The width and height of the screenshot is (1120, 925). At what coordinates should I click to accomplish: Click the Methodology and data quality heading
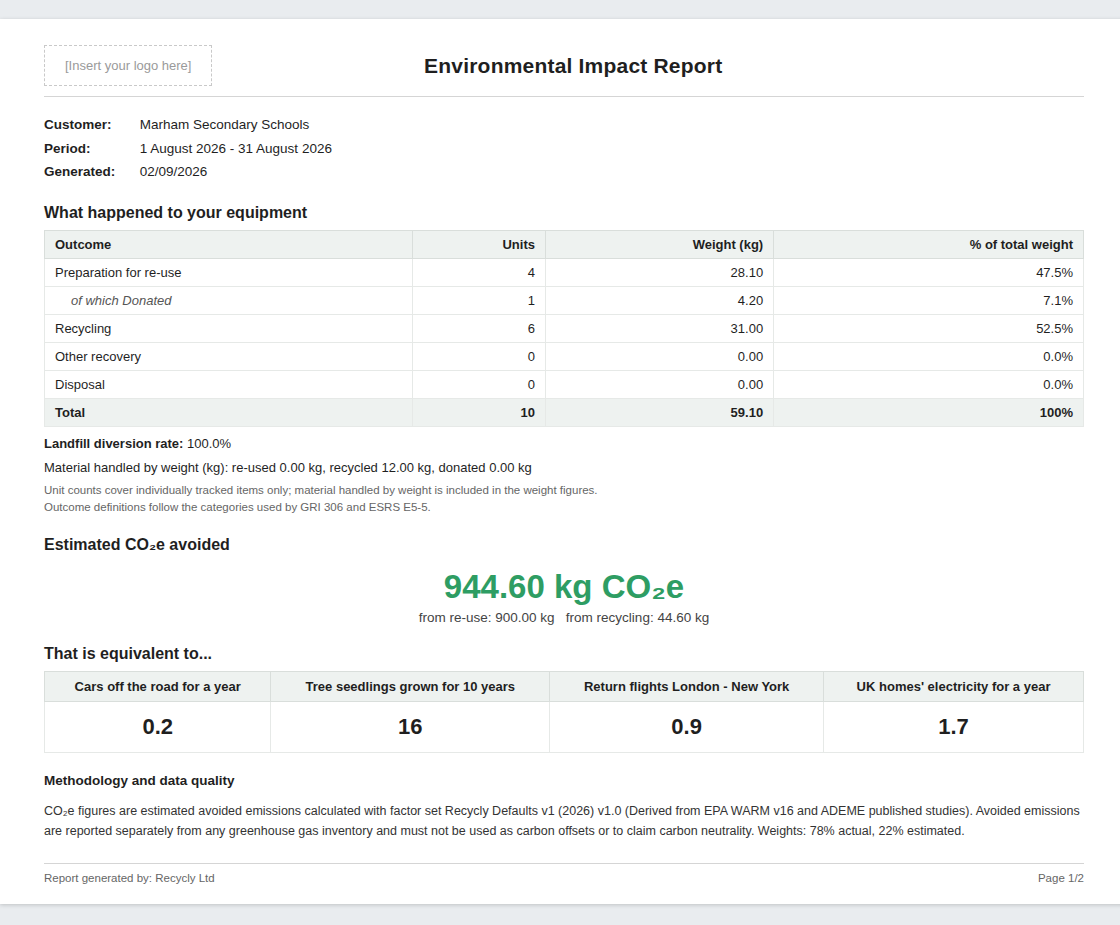coord(139,781)
